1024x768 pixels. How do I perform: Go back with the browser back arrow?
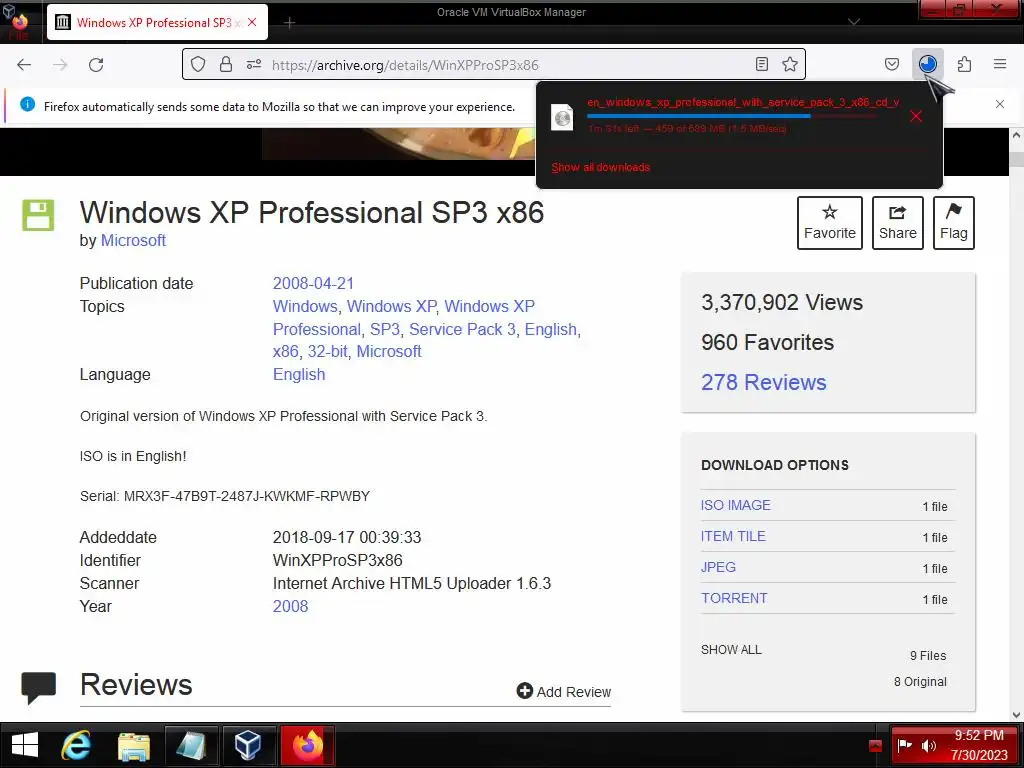point(24,65)
